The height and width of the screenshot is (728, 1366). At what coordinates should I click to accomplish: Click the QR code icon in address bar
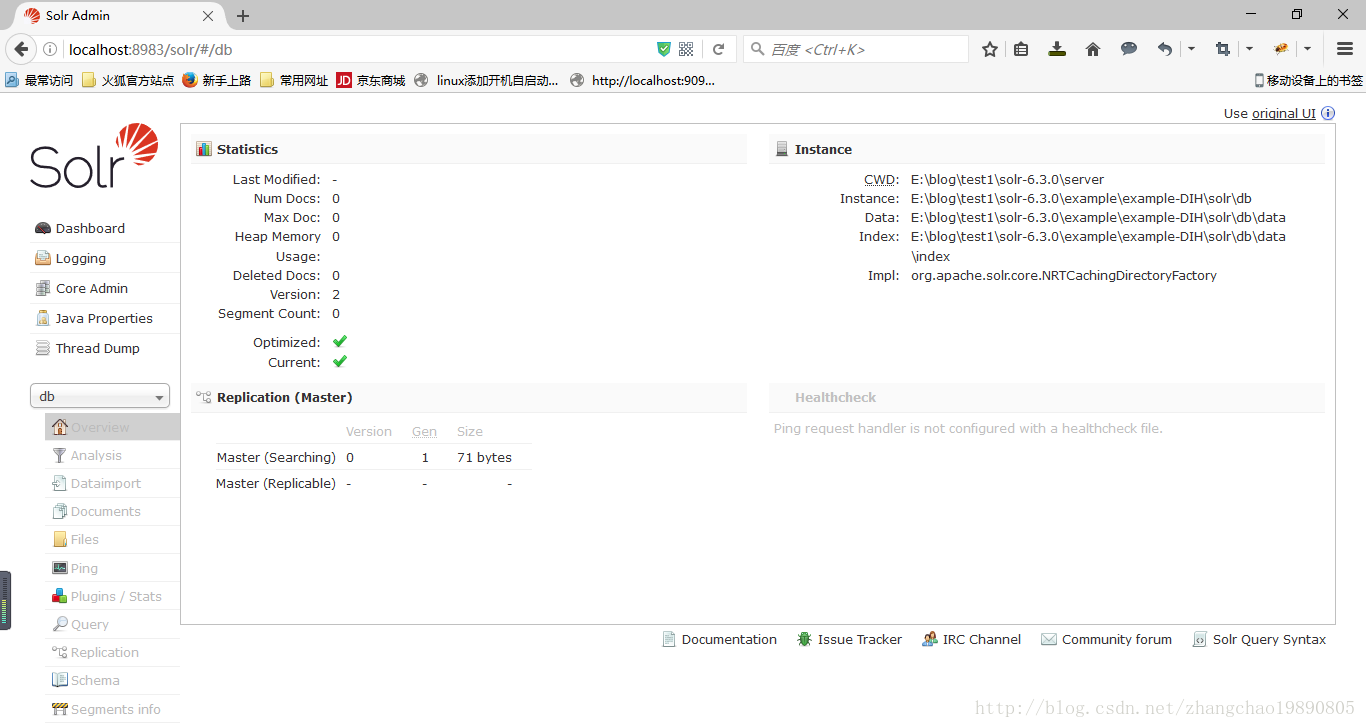click(686, 49)
